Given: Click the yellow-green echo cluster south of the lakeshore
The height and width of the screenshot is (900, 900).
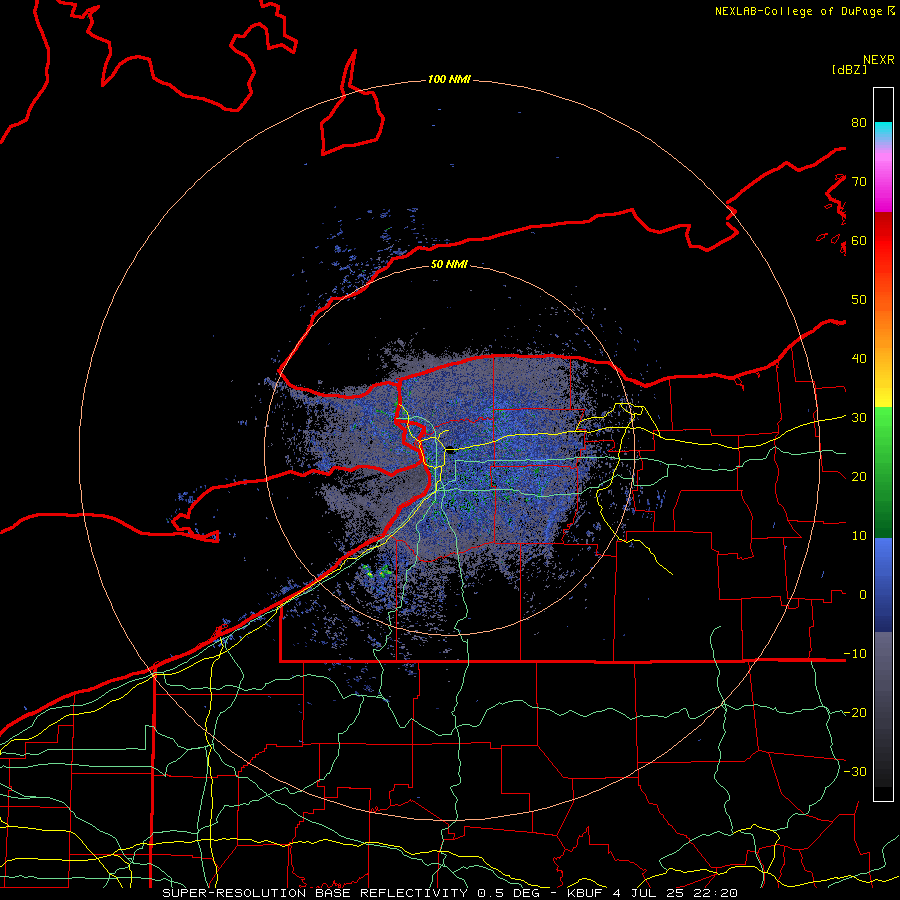Looking at the screenshot, I should click(x=376, y=571).
